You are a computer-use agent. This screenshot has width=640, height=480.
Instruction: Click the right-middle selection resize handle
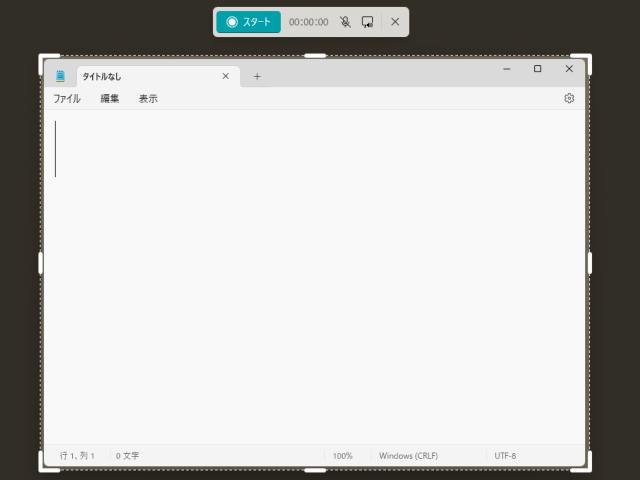coord(589,263)
